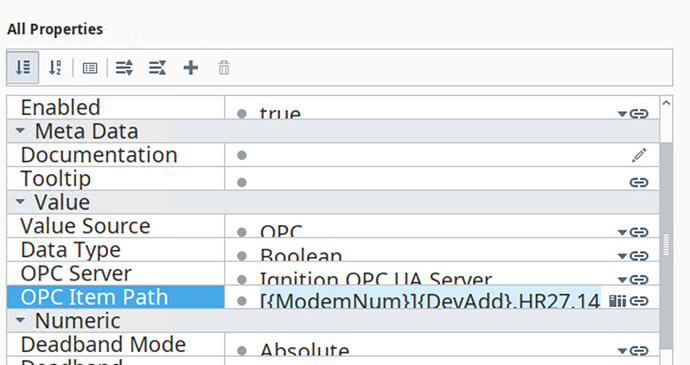The image size is (690, 365).
Task: Toggle the description area icon
Action: (x=90, y=68)
